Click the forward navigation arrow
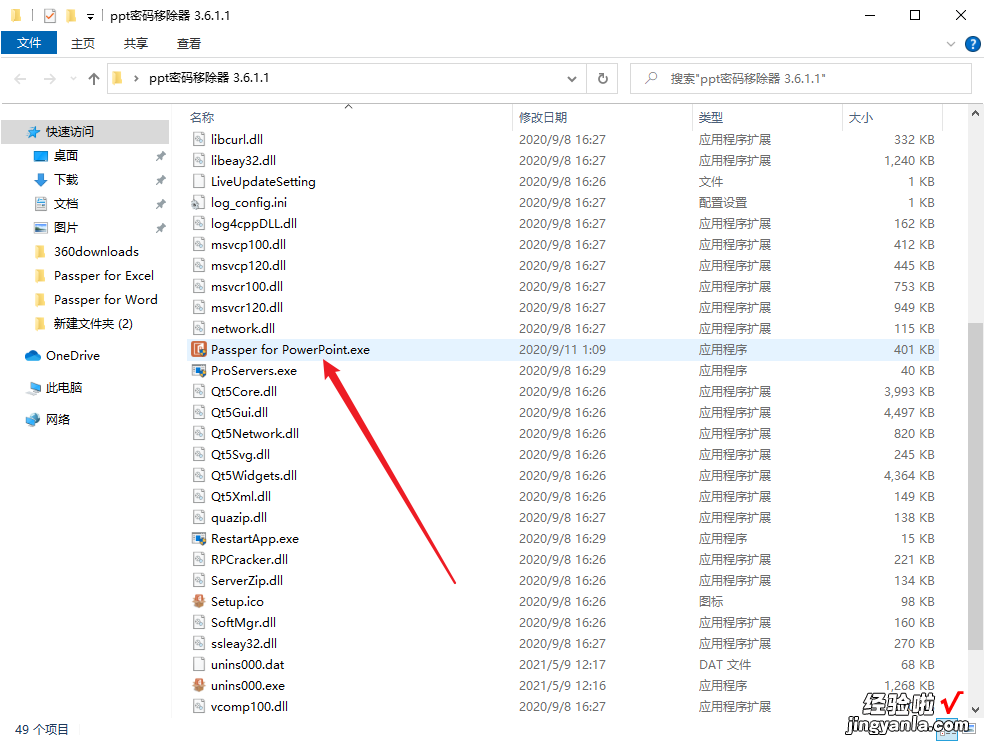985x742 pixels. click(50, 79)
